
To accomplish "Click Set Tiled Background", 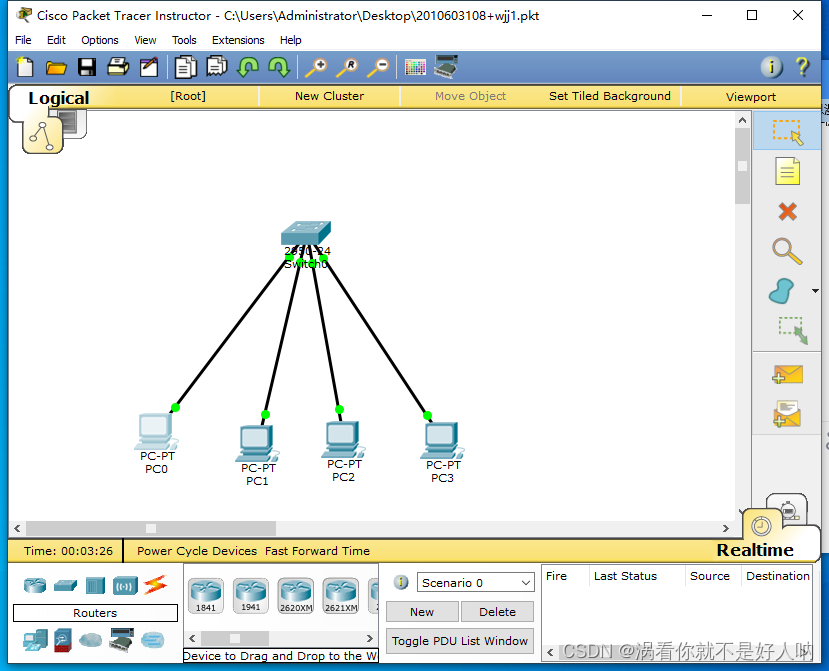I will 610,96.
